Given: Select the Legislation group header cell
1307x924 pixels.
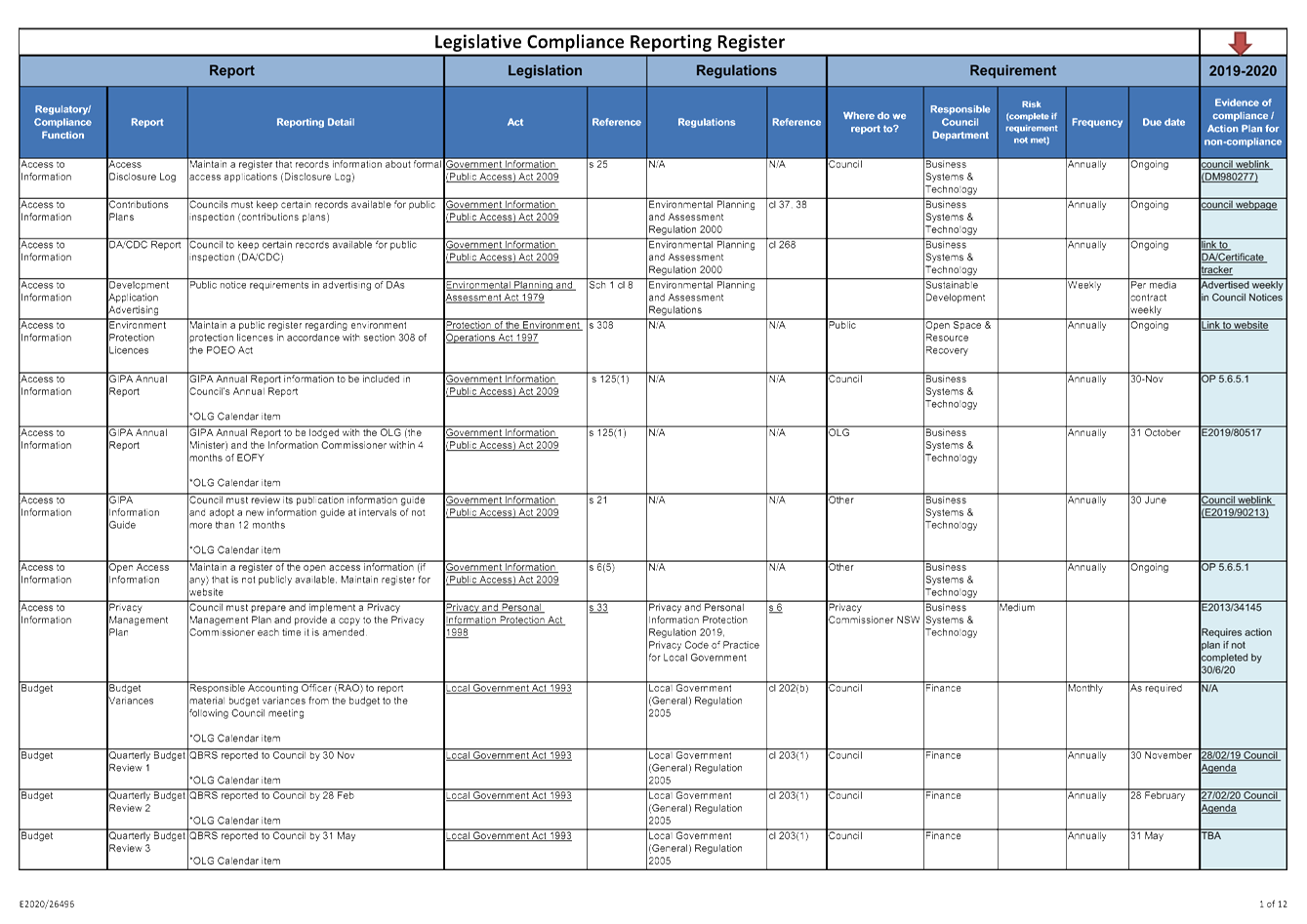Looking at the screenshot, I should (545, 70).
